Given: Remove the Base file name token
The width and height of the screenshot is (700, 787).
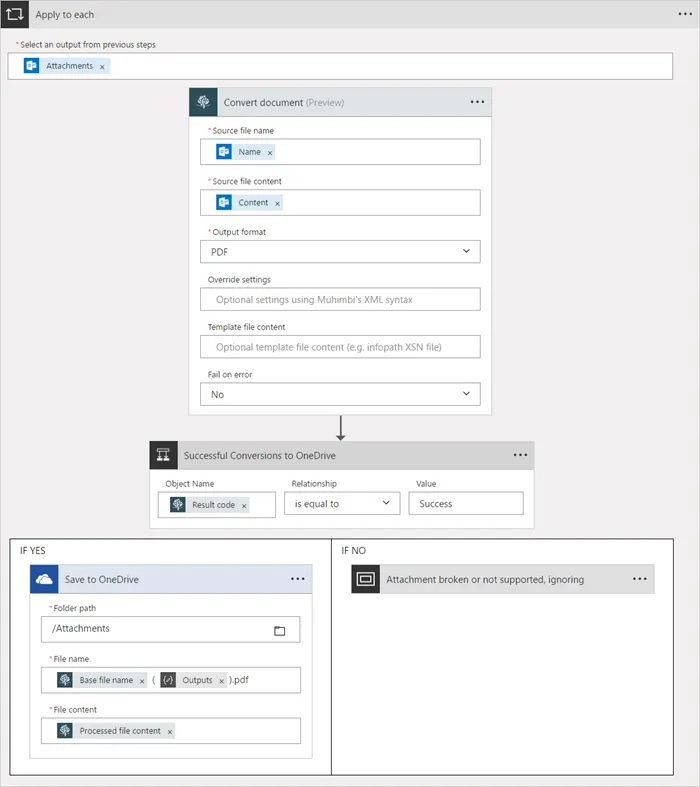Looking at the screenshot, I should click(x=142, y=681).
